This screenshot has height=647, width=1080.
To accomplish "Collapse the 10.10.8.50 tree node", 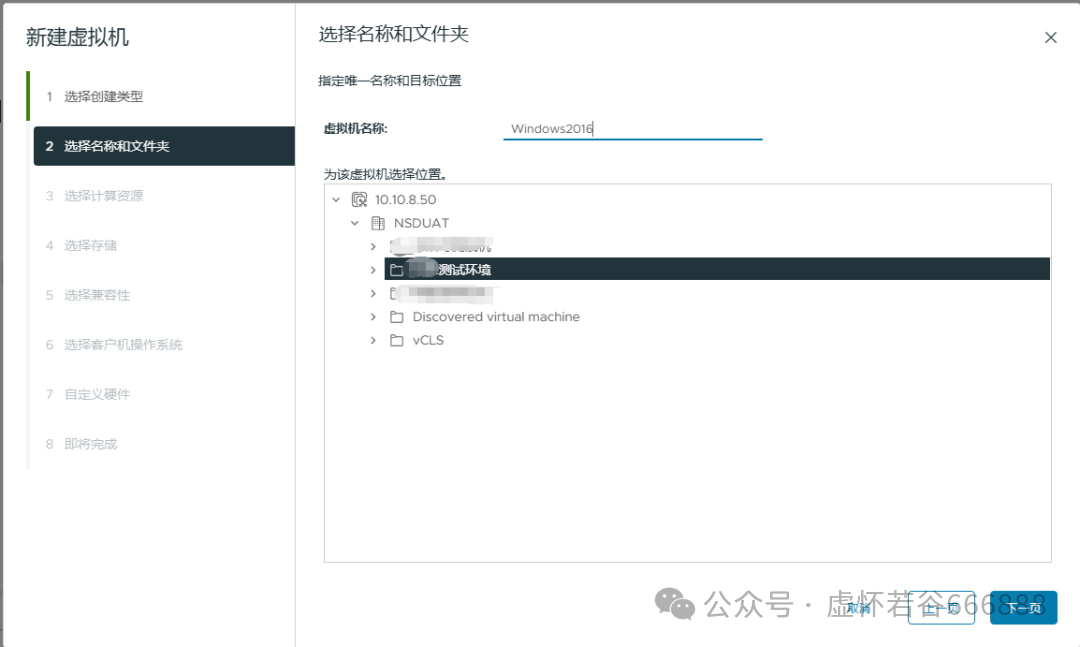I will click(x=336, y=200).
